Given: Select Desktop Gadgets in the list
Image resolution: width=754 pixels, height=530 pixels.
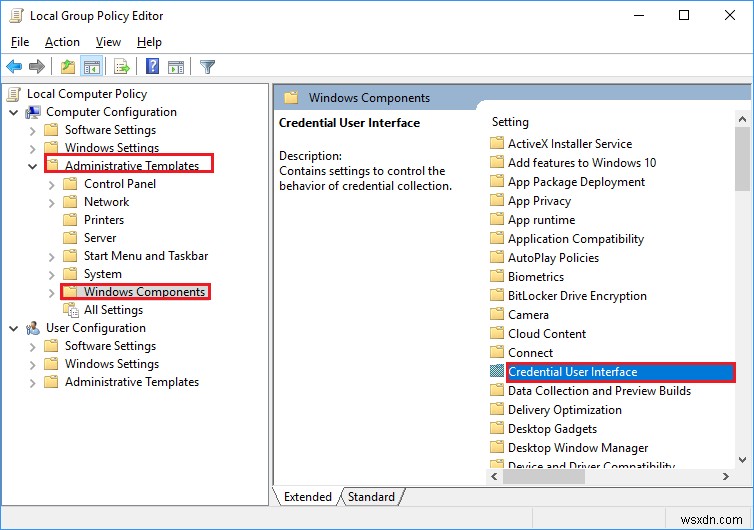Looking at the screenshot, I should pos(552,429).
